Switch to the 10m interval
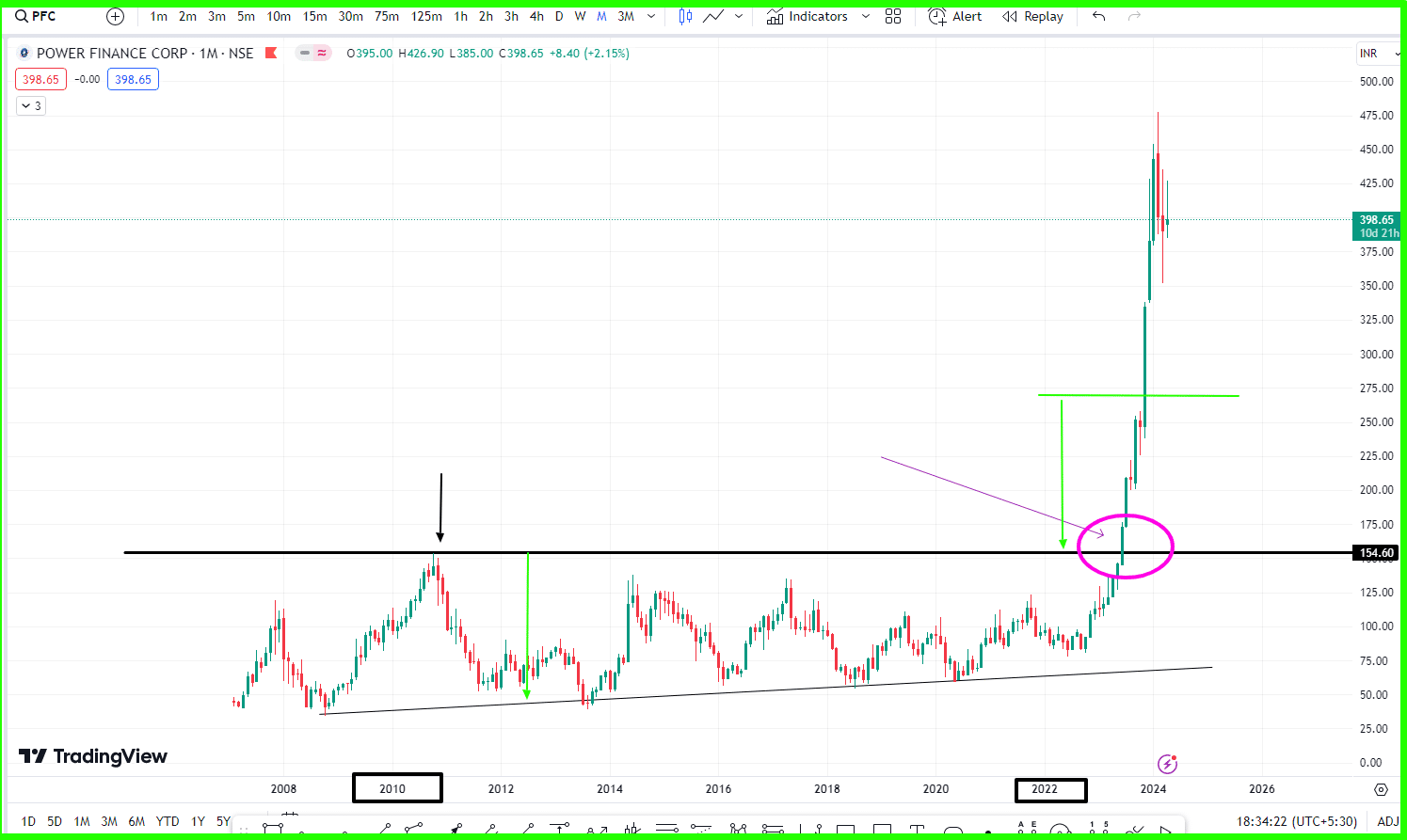 coord(279,16)
